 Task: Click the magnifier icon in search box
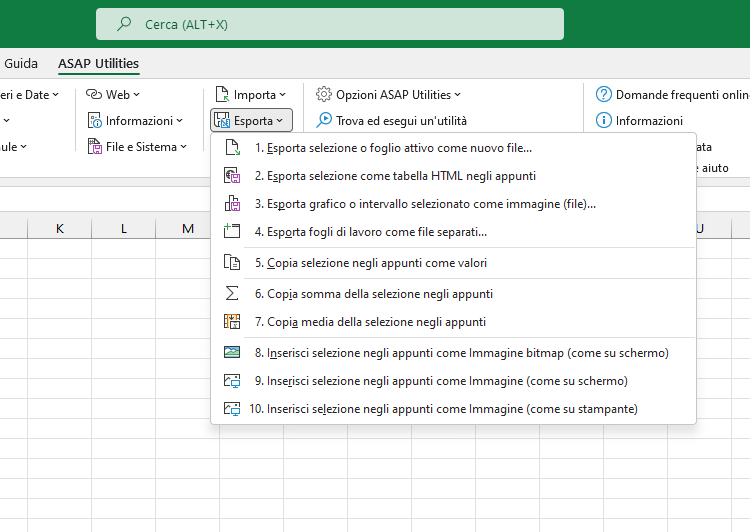(124, 23)
